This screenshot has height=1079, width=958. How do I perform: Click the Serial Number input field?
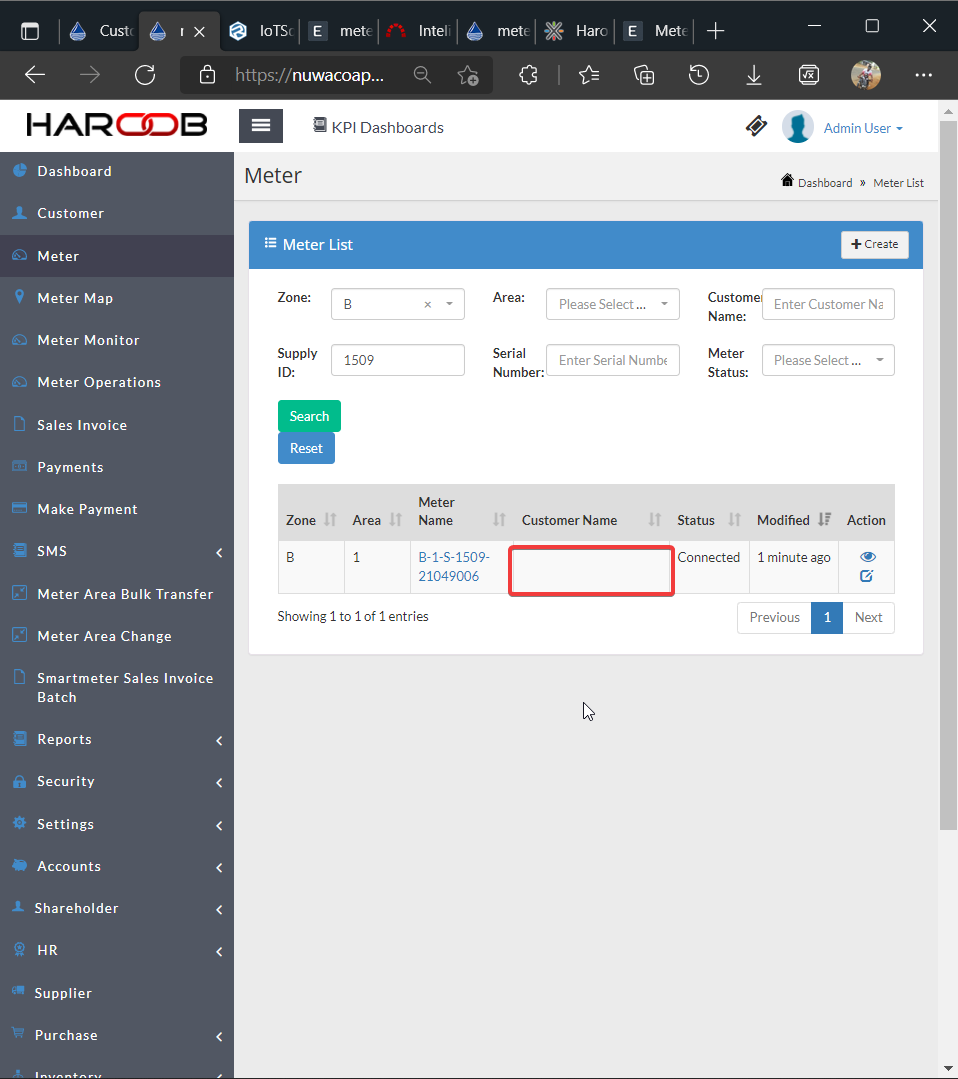(x=613, y=360)
